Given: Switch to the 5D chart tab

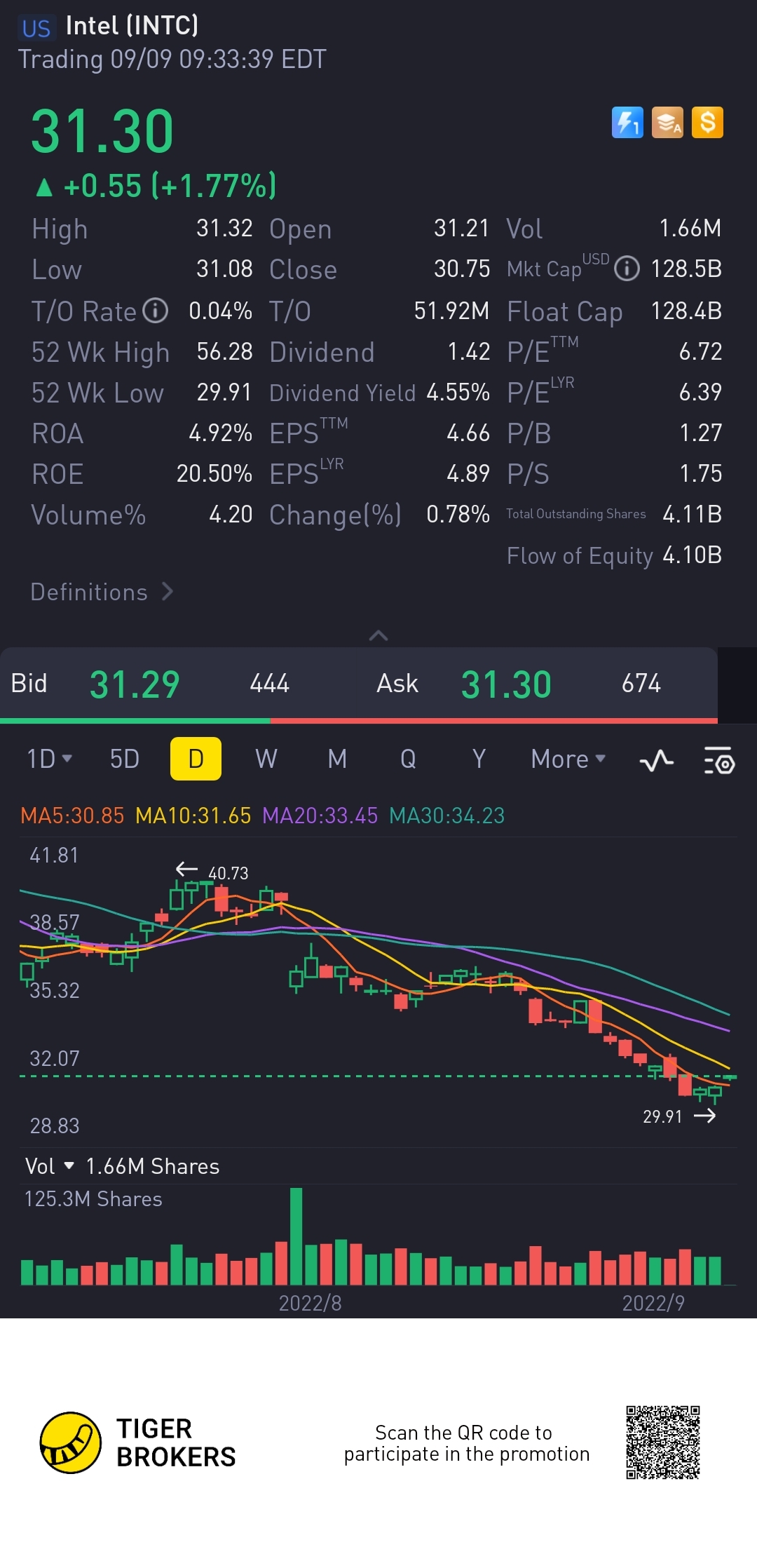Looking at the screenshot, I should click(x=125, y=759).
